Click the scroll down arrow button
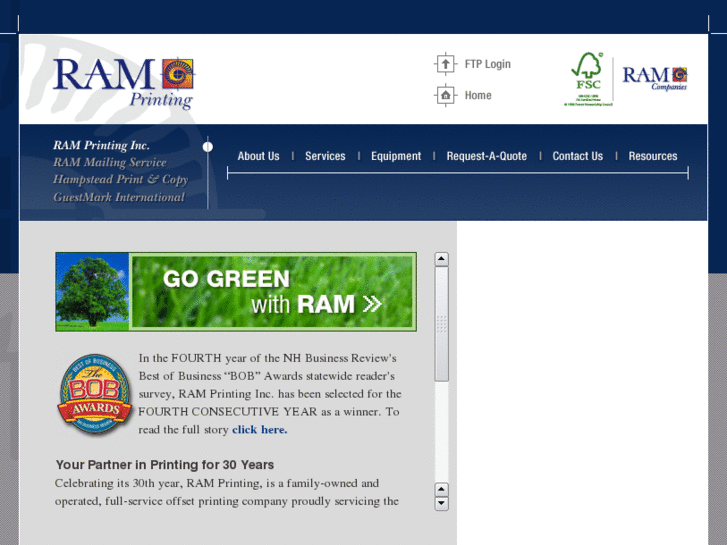The height and width of the screenshot is (545, 727). (441, 503)
